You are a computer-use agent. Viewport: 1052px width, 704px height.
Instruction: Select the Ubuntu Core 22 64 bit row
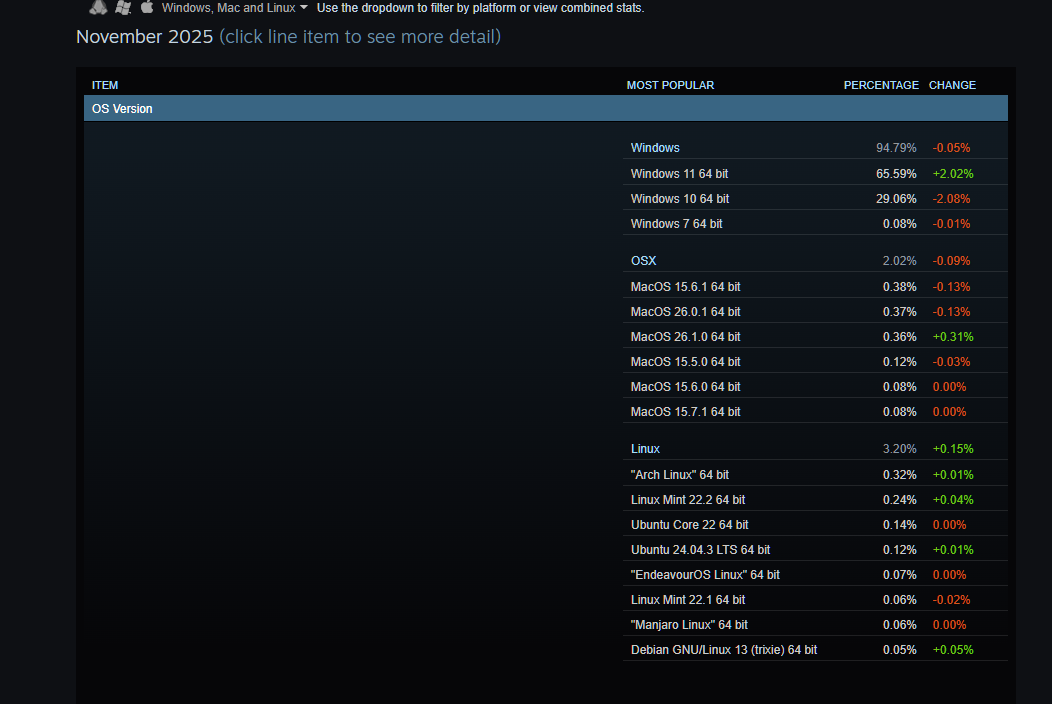click(x=814, y=524)
